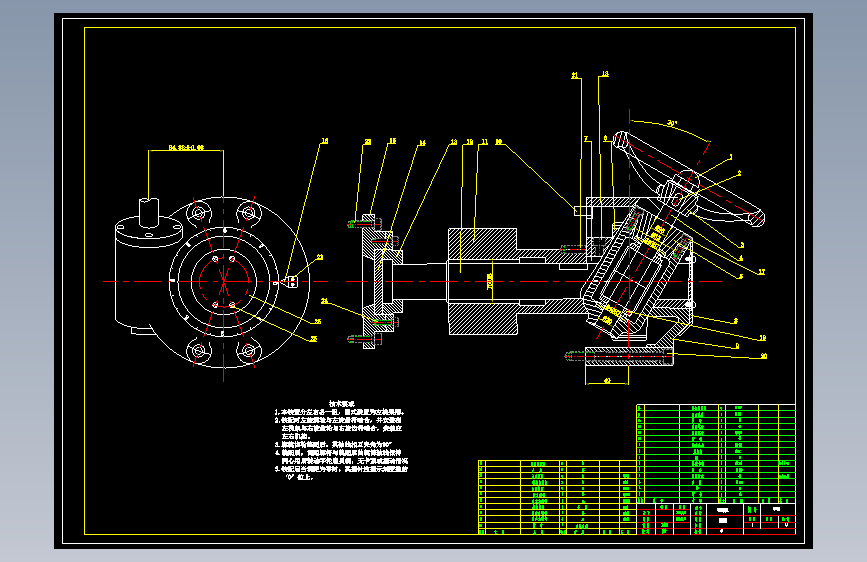Click part balloon number 11
The height and width of the screenshot is (562, 867).
click(484, 142)
